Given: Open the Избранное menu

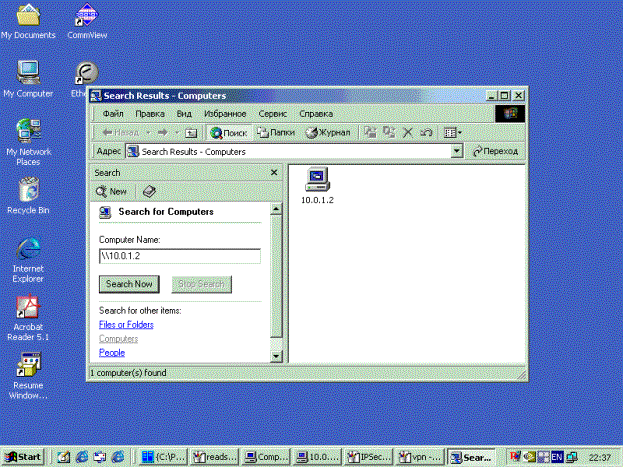Looking at the screenshot, I should 224,114.
